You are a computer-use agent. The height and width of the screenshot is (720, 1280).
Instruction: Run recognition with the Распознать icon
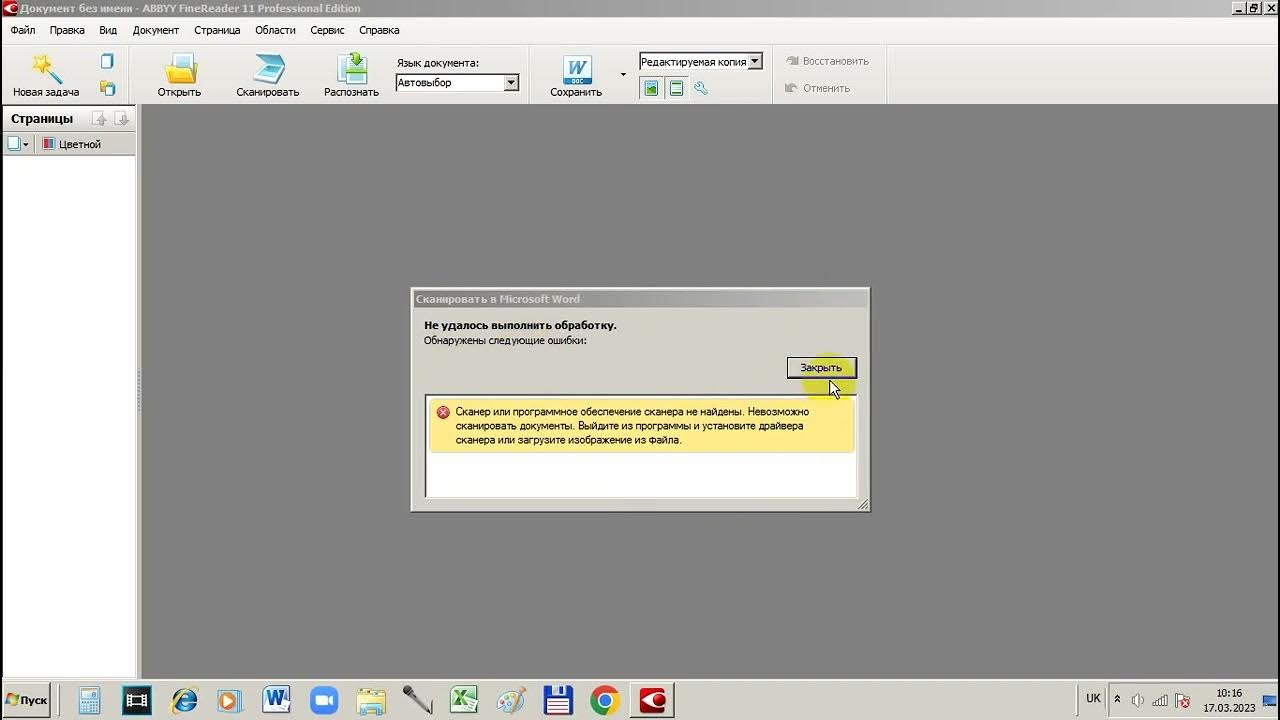(352, 68)
